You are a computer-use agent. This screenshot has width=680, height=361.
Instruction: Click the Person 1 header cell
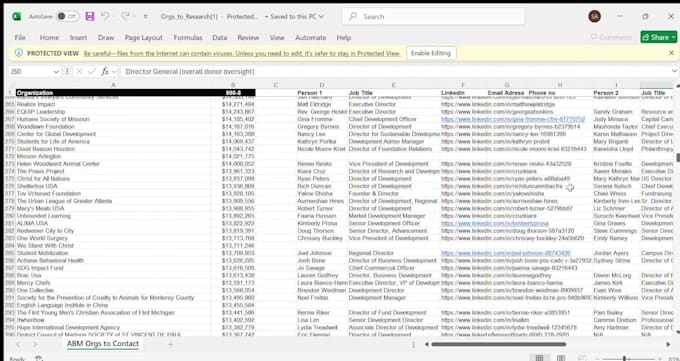[x=322, y=93]
